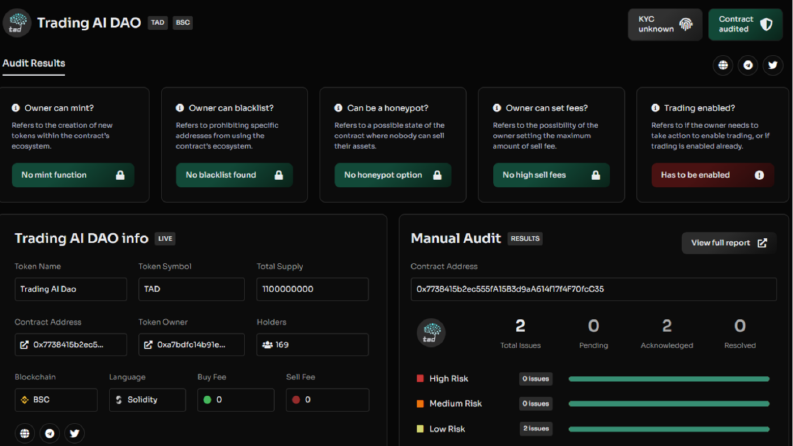Click the No mint function status
Screen dimensions: 793x446
pyautogui.click(x=73, y=175)
